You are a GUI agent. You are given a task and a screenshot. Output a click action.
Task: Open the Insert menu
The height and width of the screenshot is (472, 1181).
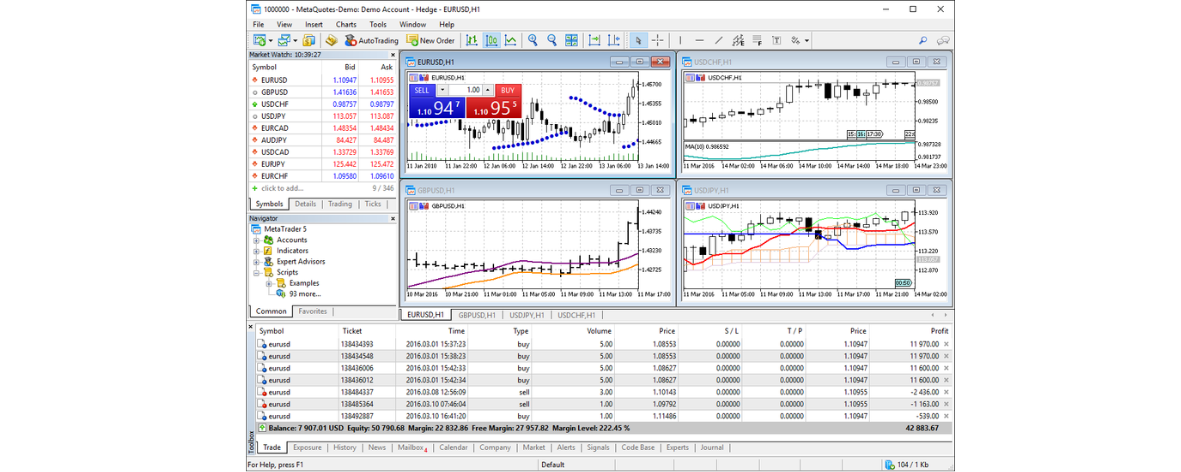pos(314,24)
